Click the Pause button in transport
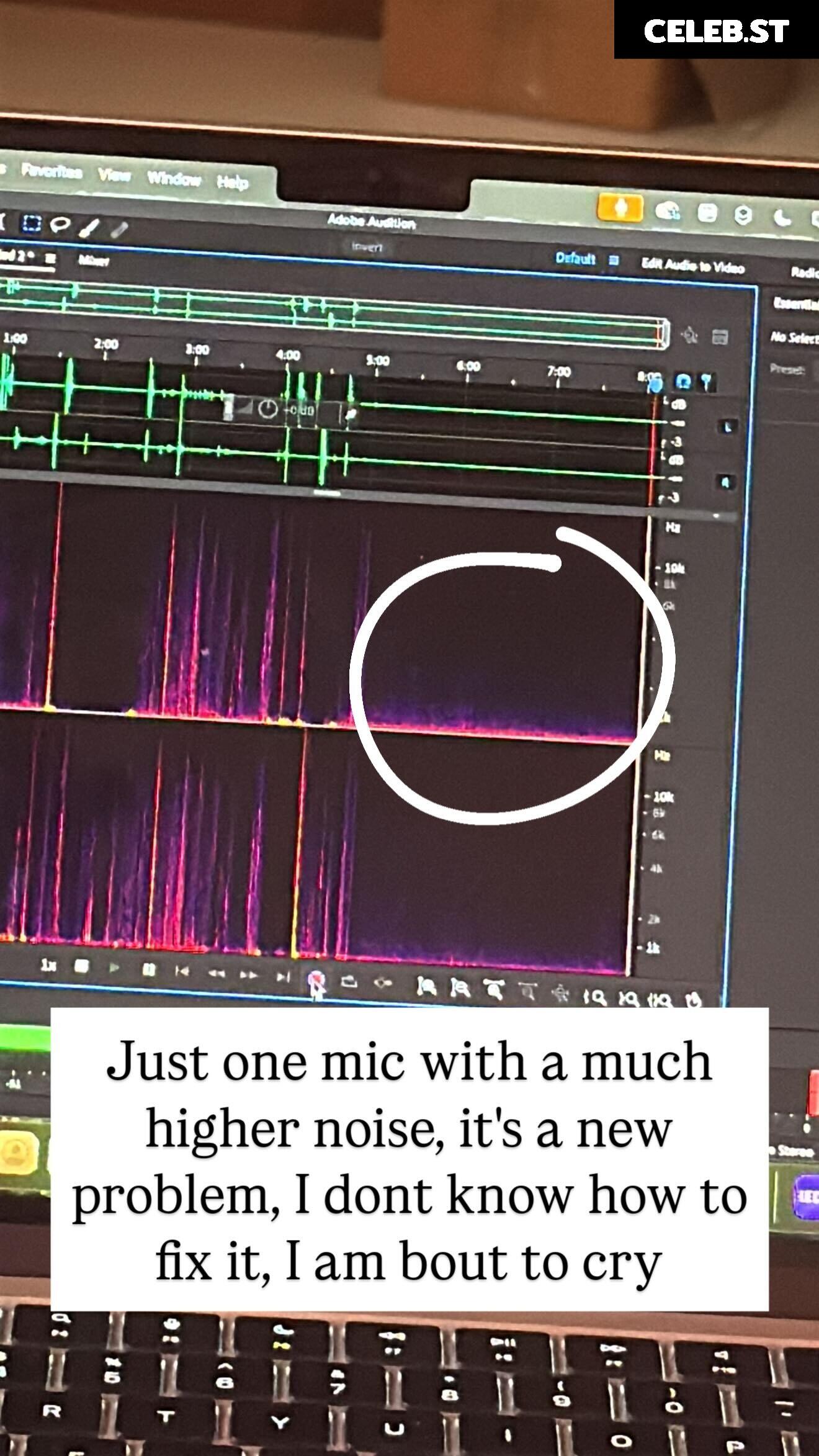 (x=148, y=969)
